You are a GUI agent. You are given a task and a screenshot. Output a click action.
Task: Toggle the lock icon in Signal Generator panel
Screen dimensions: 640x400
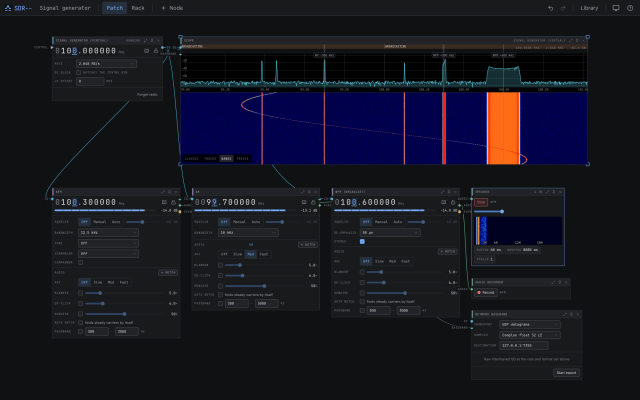pos(156,51)
